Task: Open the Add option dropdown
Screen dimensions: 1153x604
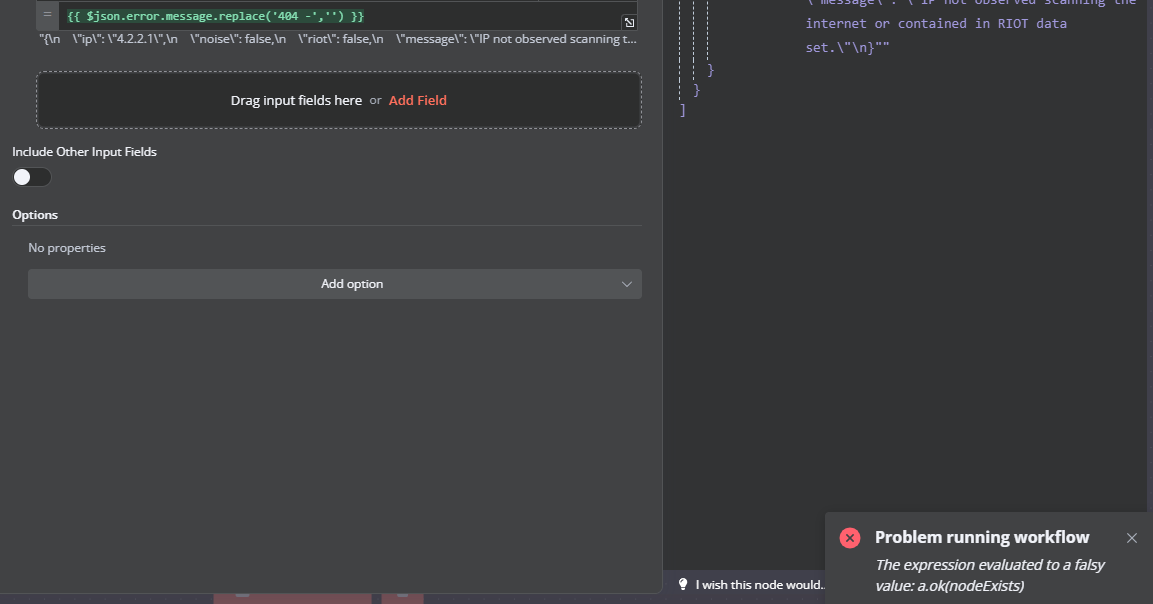Action: [335, 284]
